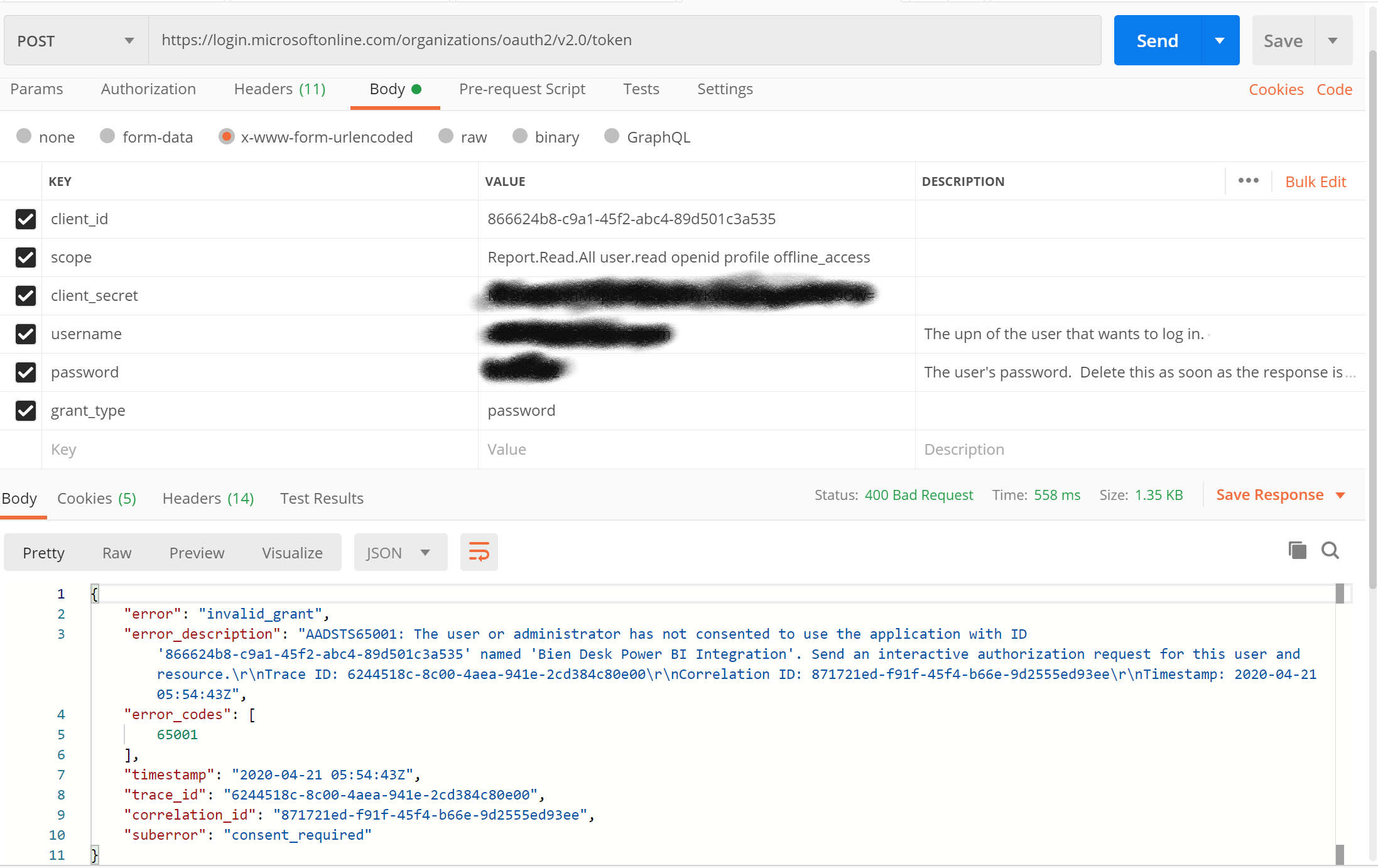Switch to Raw response view
Viewport: 1378px width, 868px height.
click(117, 553)
